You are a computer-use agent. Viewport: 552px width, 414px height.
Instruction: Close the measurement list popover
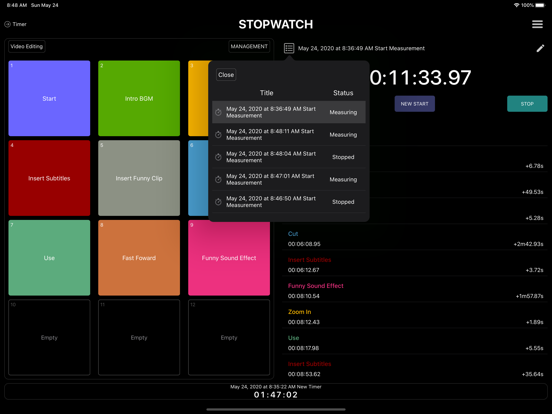pyautogui.click(x=226, y=75)
